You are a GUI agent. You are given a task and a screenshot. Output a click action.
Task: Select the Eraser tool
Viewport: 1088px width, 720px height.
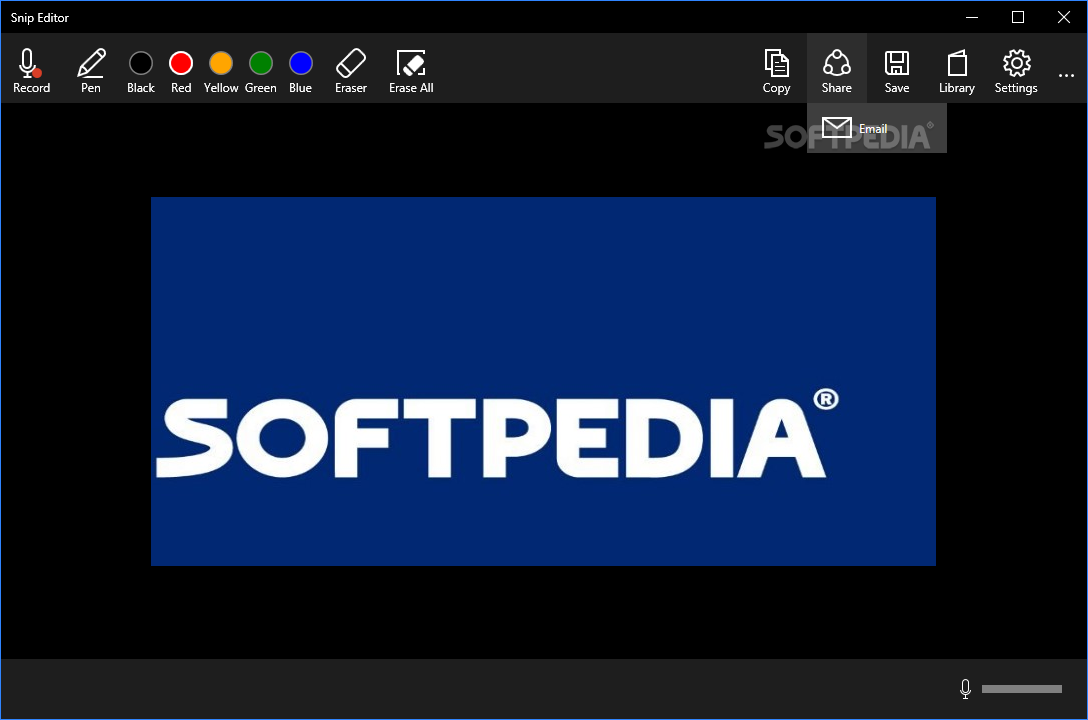[x=350, y=70]
